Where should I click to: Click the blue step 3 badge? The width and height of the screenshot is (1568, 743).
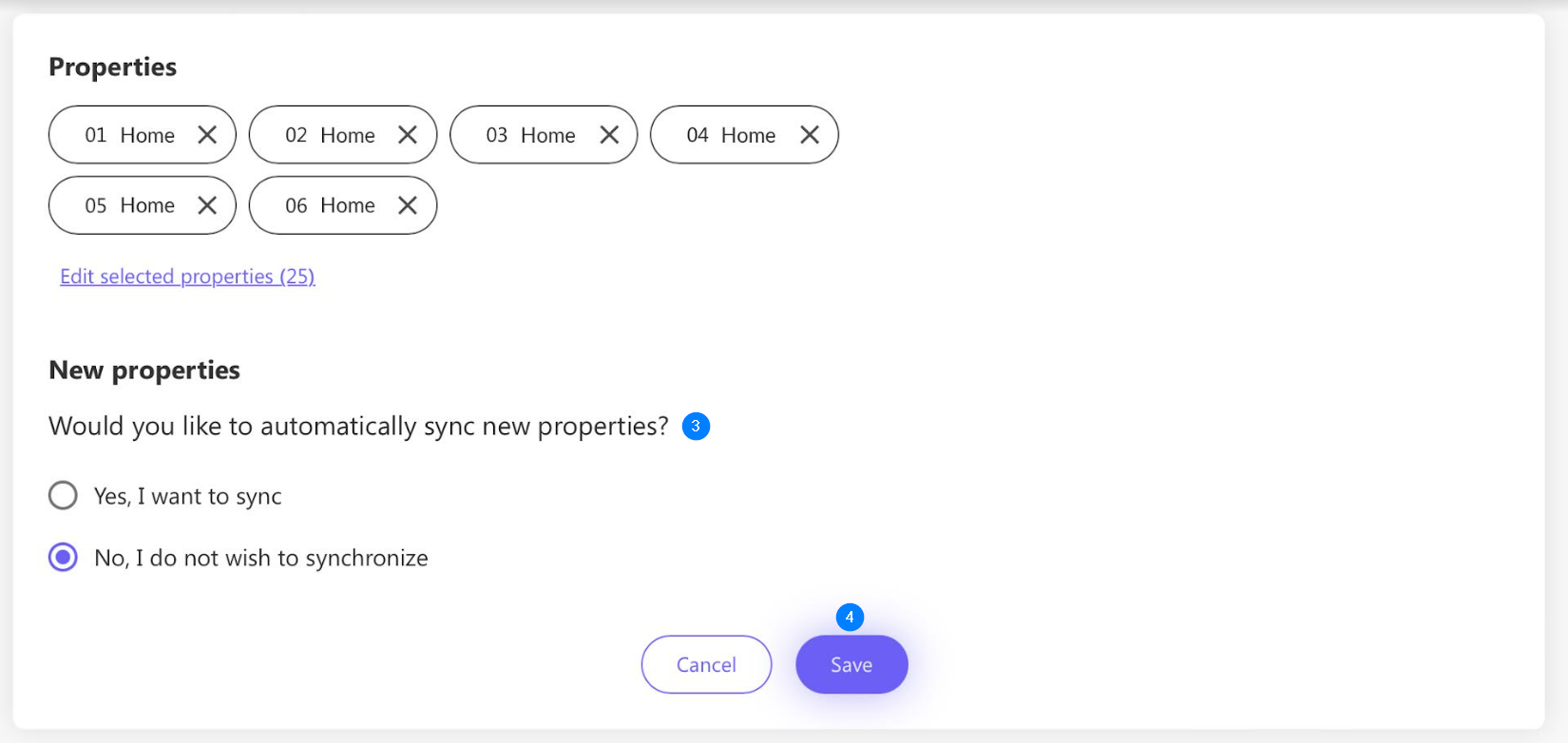click(696, 427)
